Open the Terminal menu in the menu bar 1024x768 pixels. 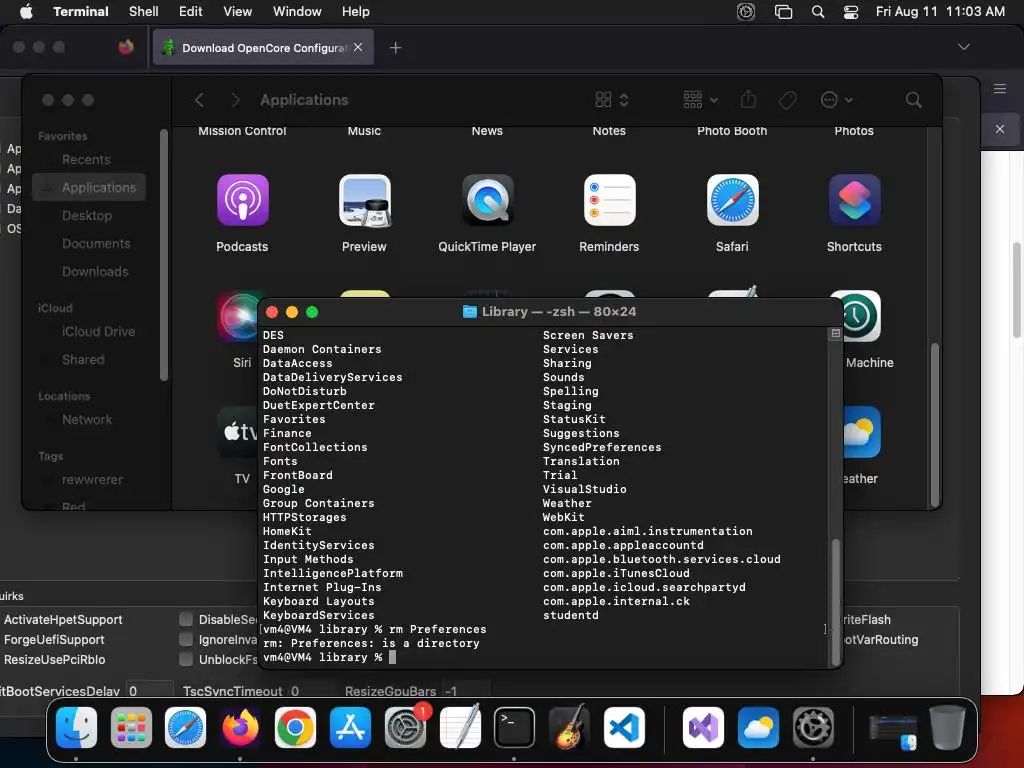(81, 12)
